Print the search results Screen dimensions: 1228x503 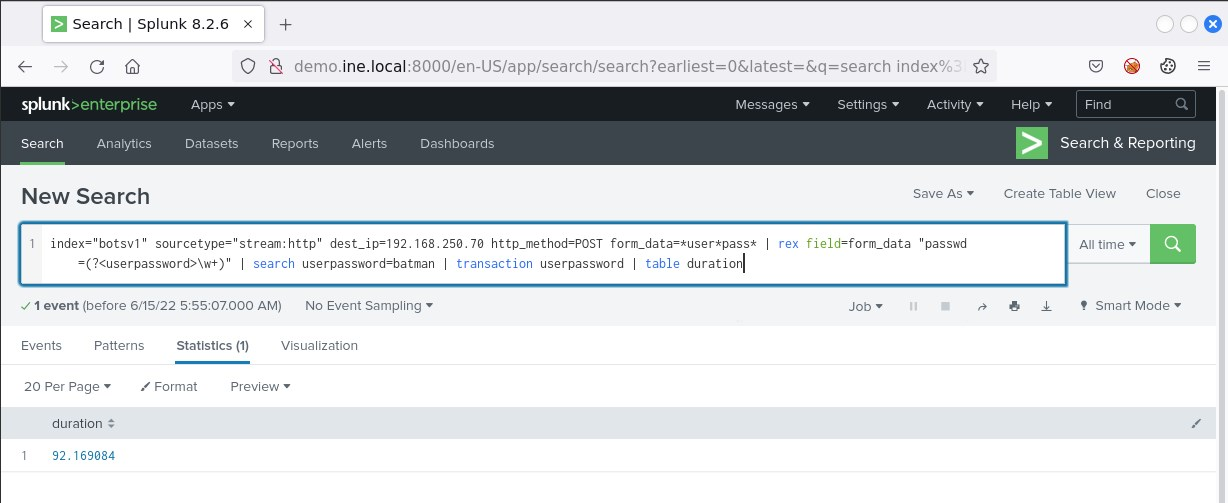(x=1014, y=306)
